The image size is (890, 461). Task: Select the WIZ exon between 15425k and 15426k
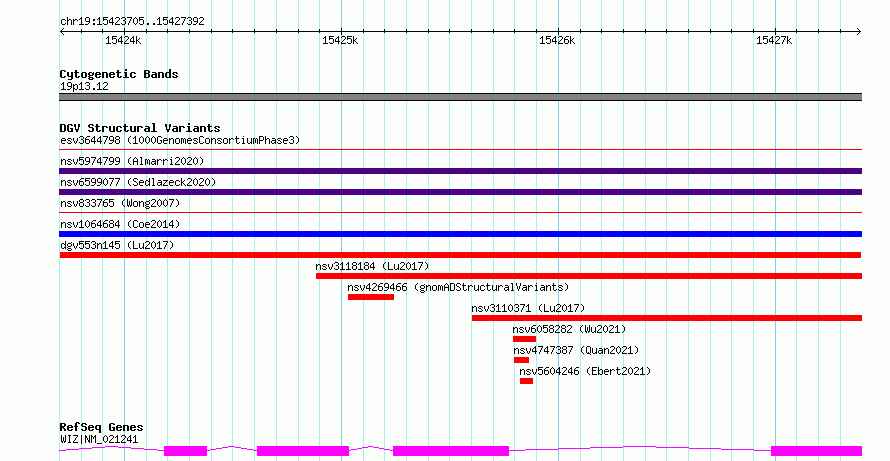[451, 451]
